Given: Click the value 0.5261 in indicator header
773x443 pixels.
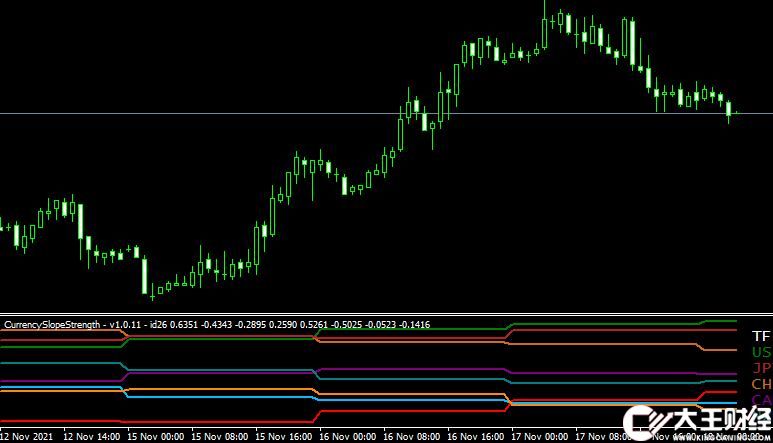Looking at the screenshot, I should click(x=314, y=325).
